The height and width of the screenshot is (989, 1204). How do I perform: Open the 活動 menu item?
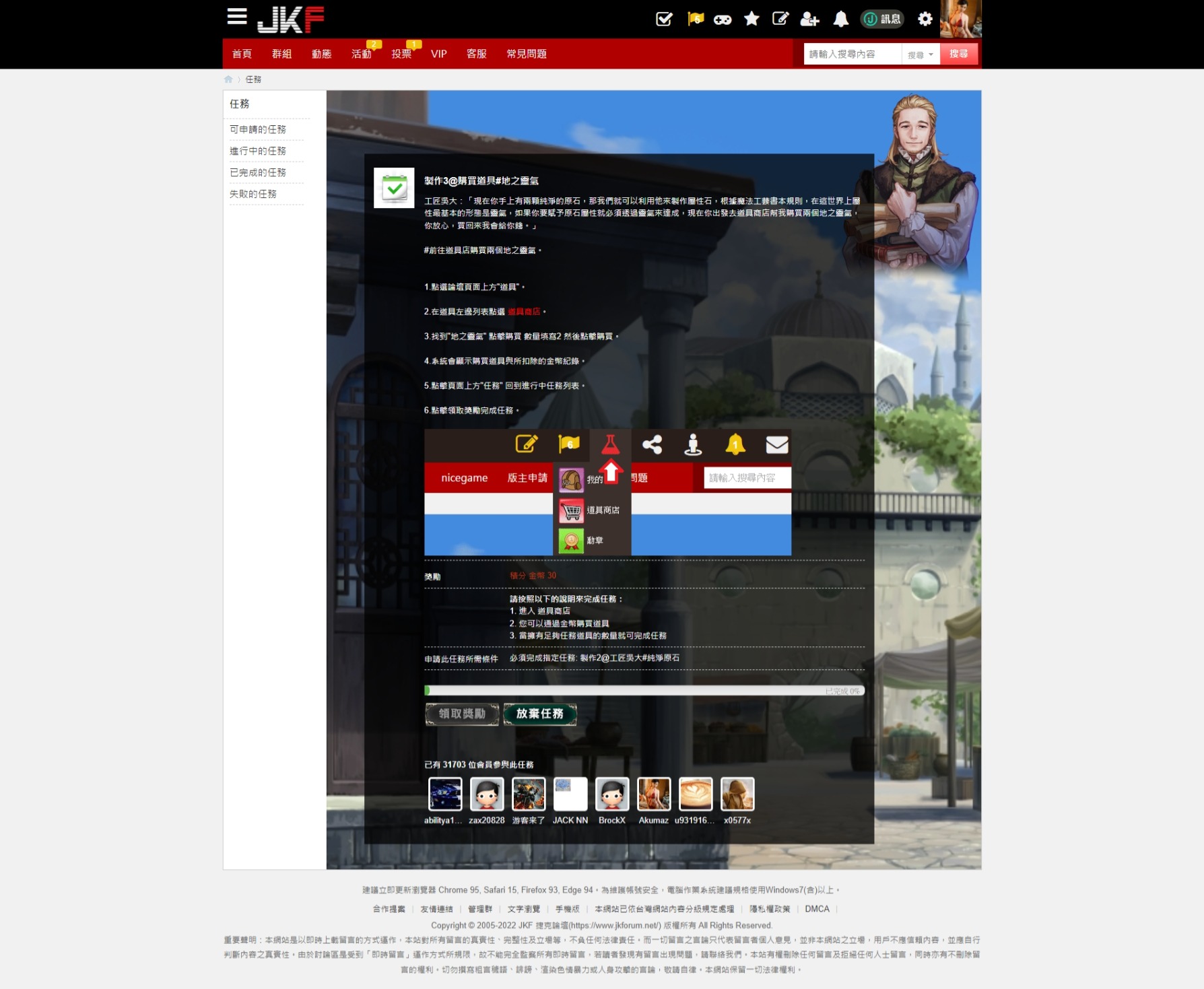click(x=362, y=54)
